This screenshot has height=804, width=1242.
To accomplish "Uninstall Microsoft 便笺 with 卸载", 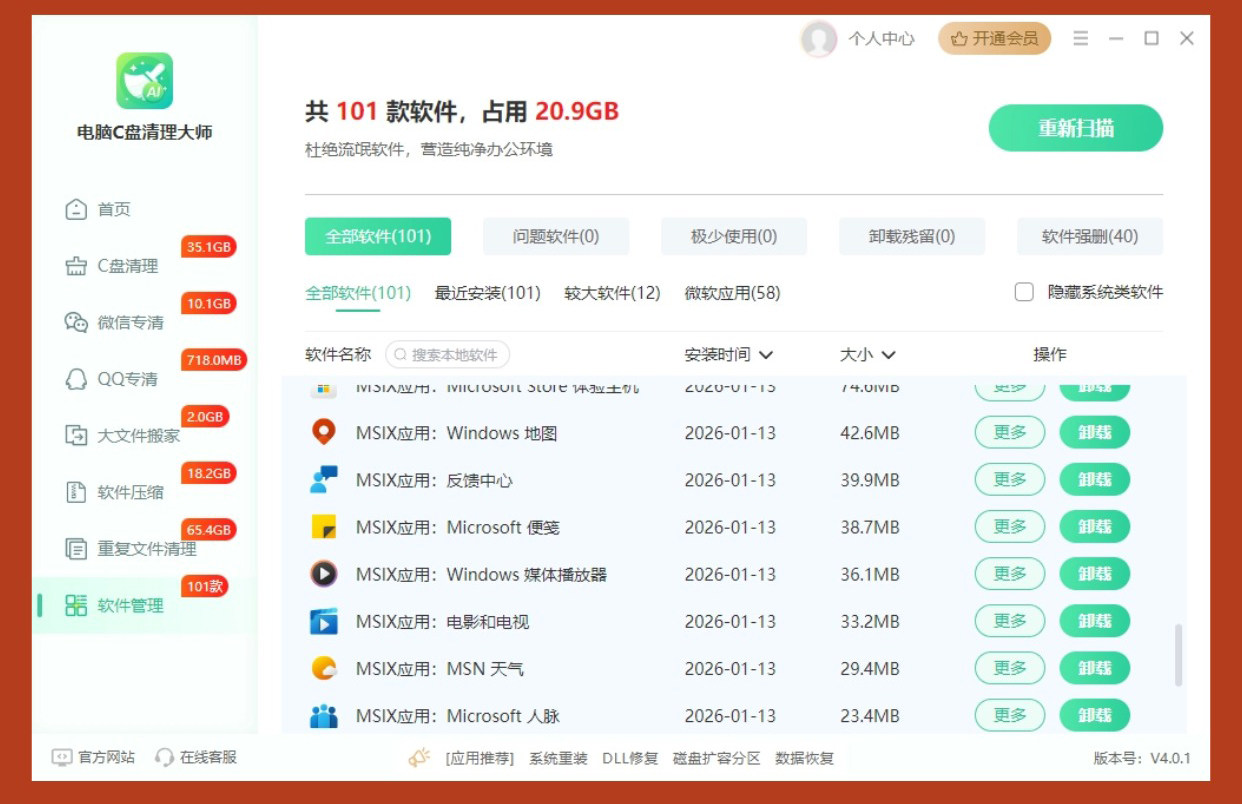I will [x=1095, y=527].
